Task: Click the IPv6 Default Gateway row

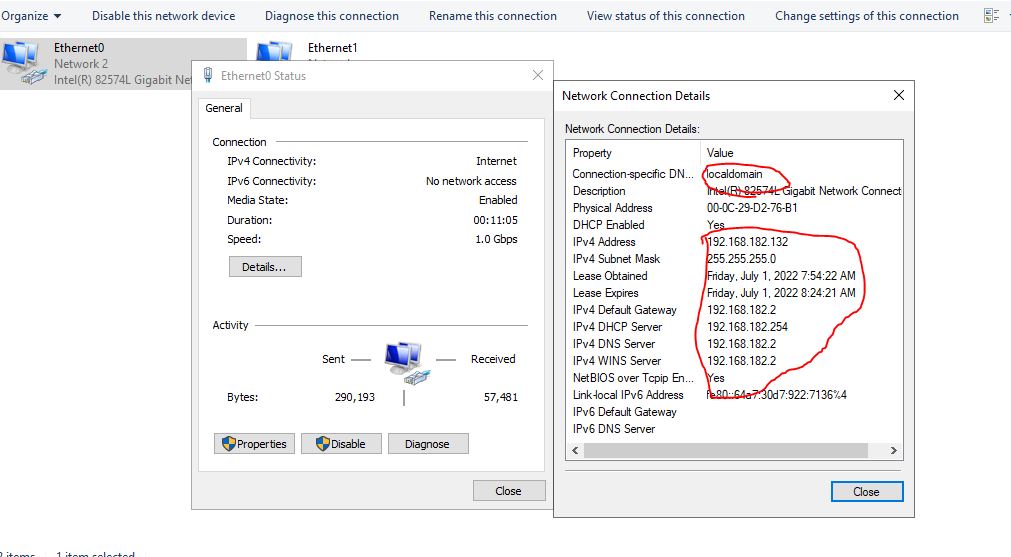Action: click(x=735, y=411)
